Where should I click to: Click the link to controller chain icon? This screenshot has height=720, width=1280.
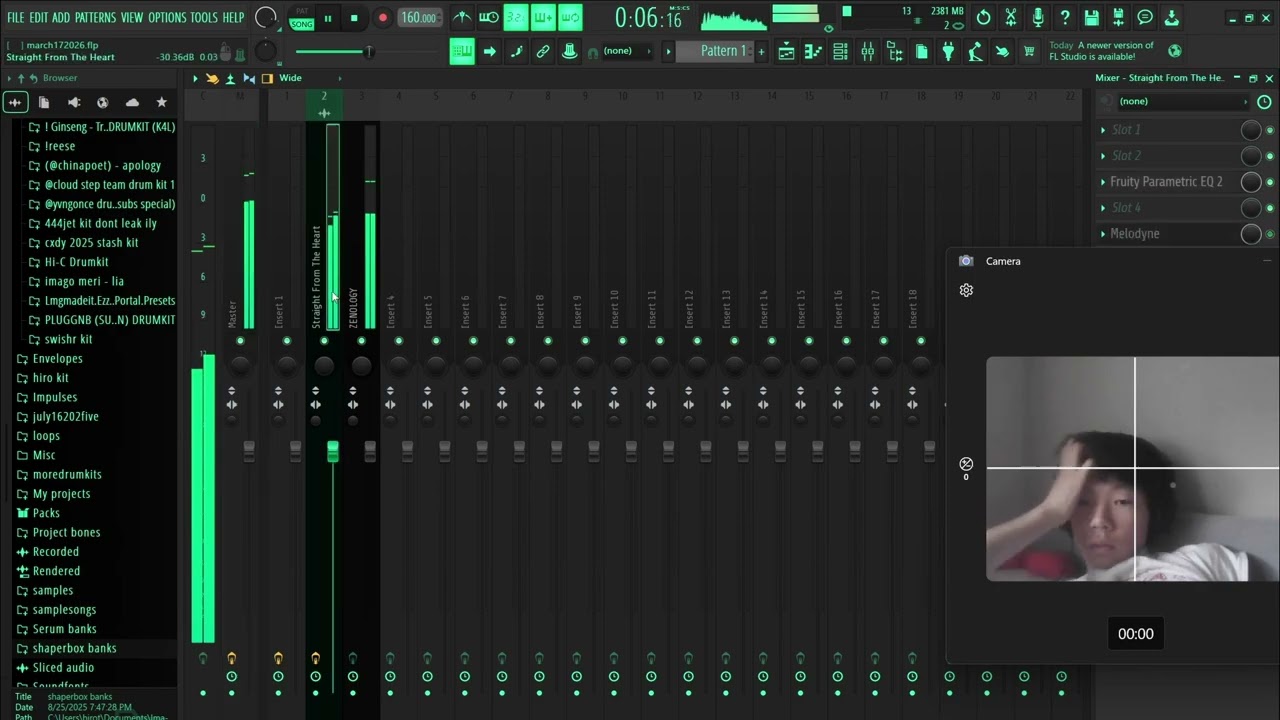pyautogui.click(x=543, y=52)
